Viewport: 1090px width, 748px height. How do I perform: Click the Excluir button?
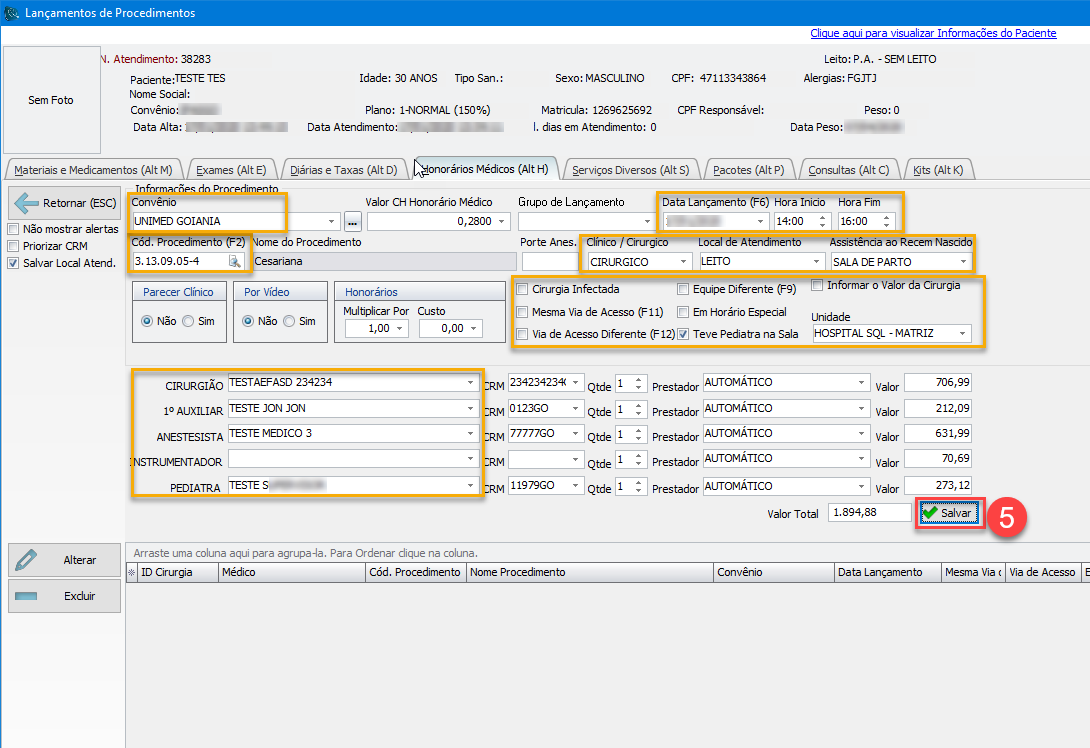(66, 596)
